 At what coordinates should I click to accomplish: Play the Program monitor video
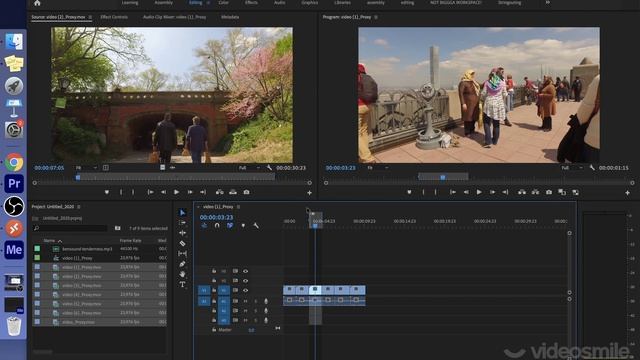point(479,192)
